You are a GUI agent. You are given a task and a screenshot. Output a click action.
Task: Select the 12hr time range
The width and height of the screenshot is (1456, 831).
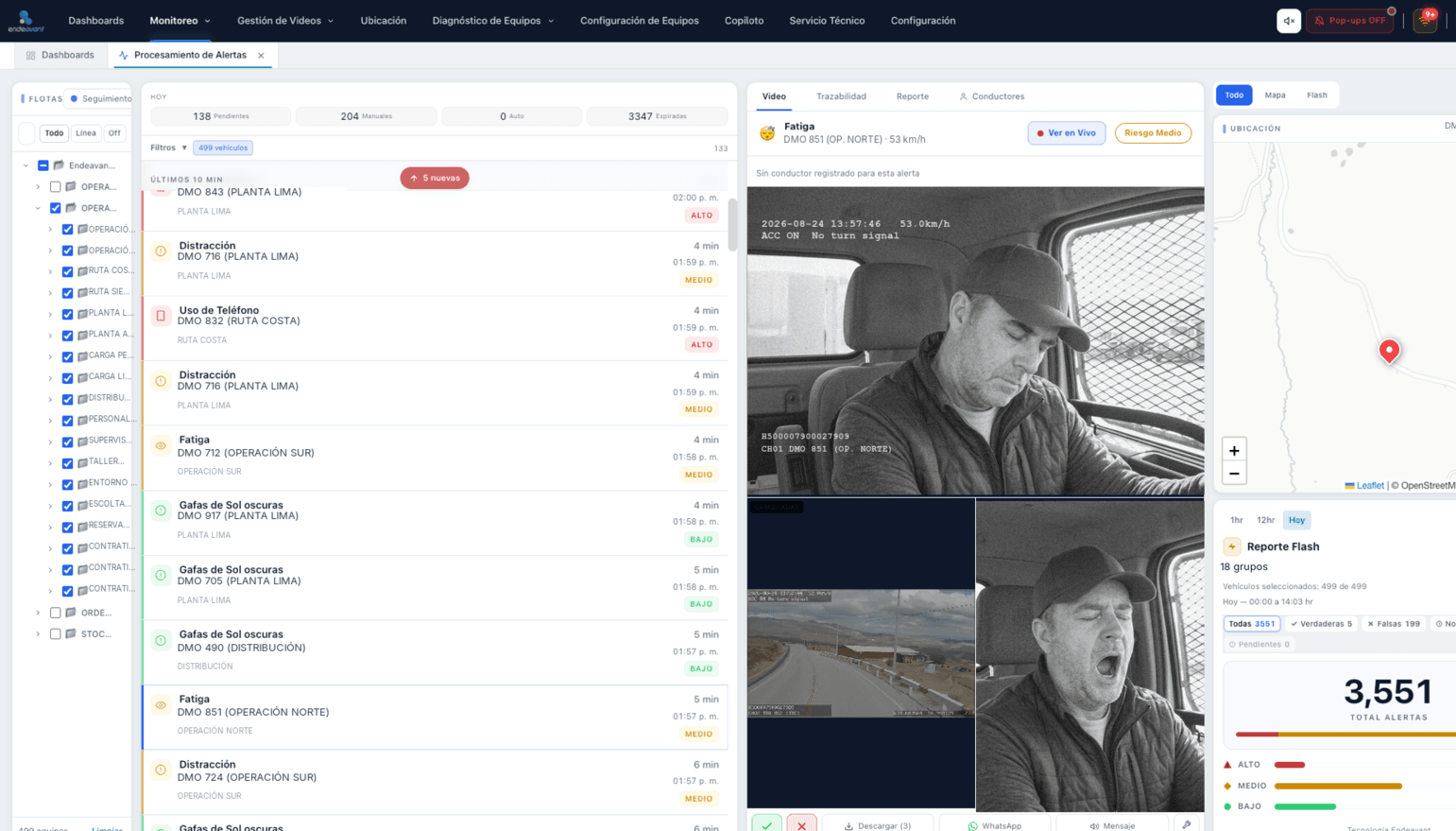coord(1265,520)
